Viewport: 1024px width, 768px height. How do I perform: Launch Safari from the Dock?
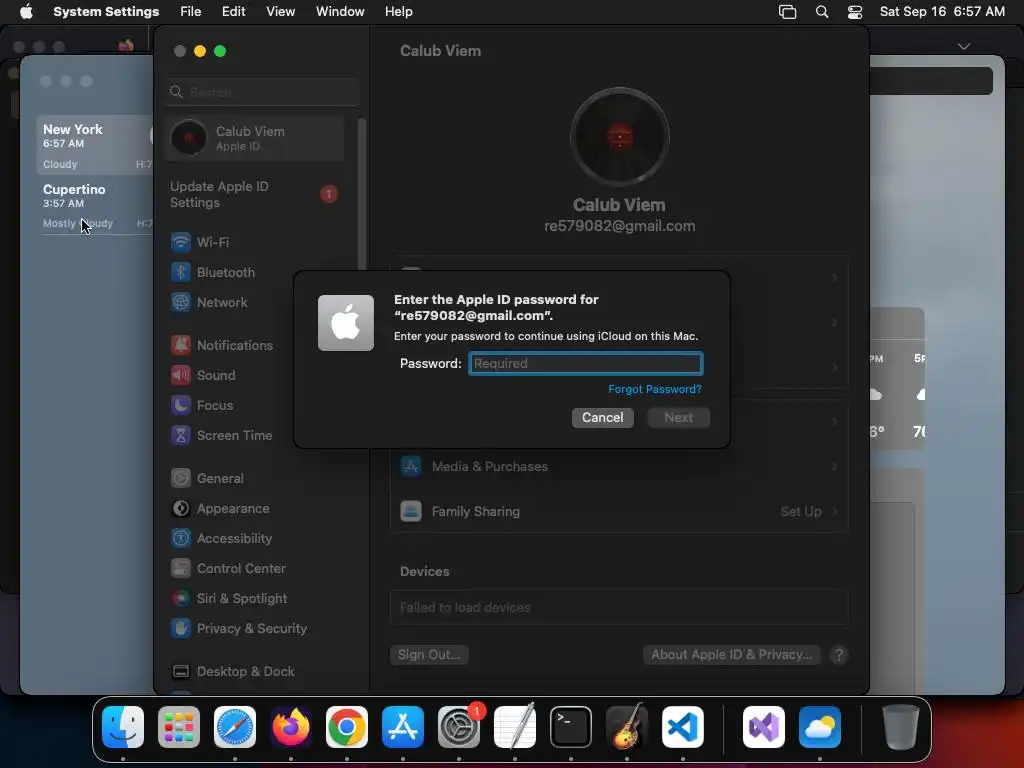click(235, 726)
